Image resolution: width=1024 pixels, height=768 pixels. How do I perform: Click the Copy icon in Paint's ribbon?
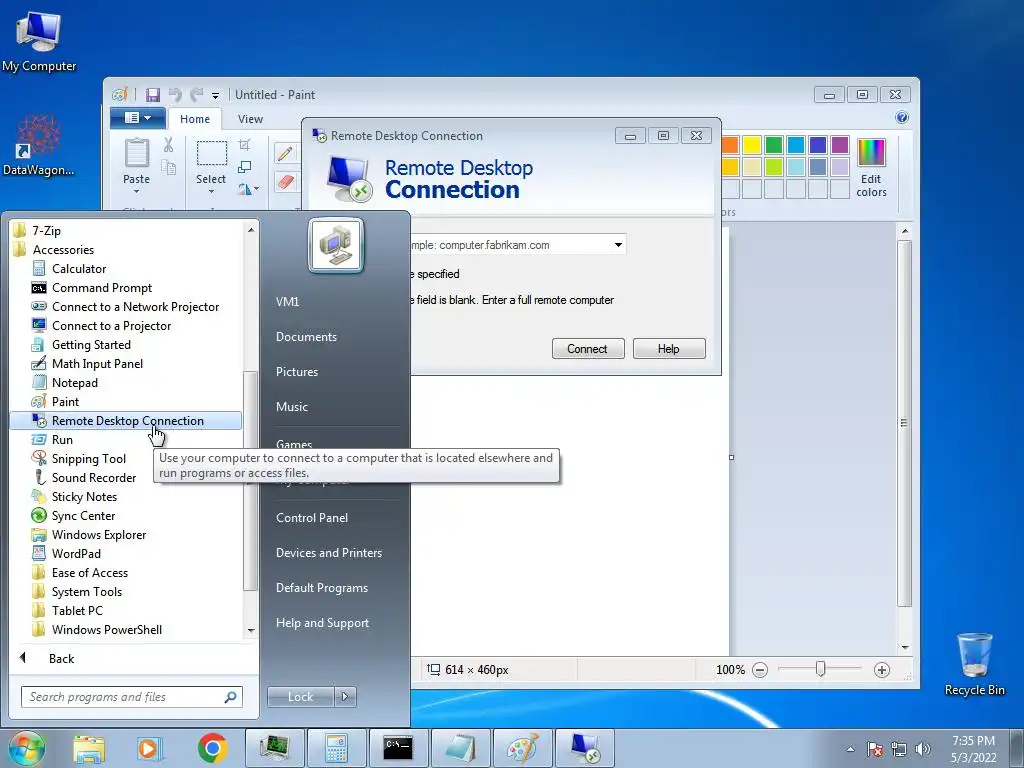pyautogui.click(x=168, y=168)
